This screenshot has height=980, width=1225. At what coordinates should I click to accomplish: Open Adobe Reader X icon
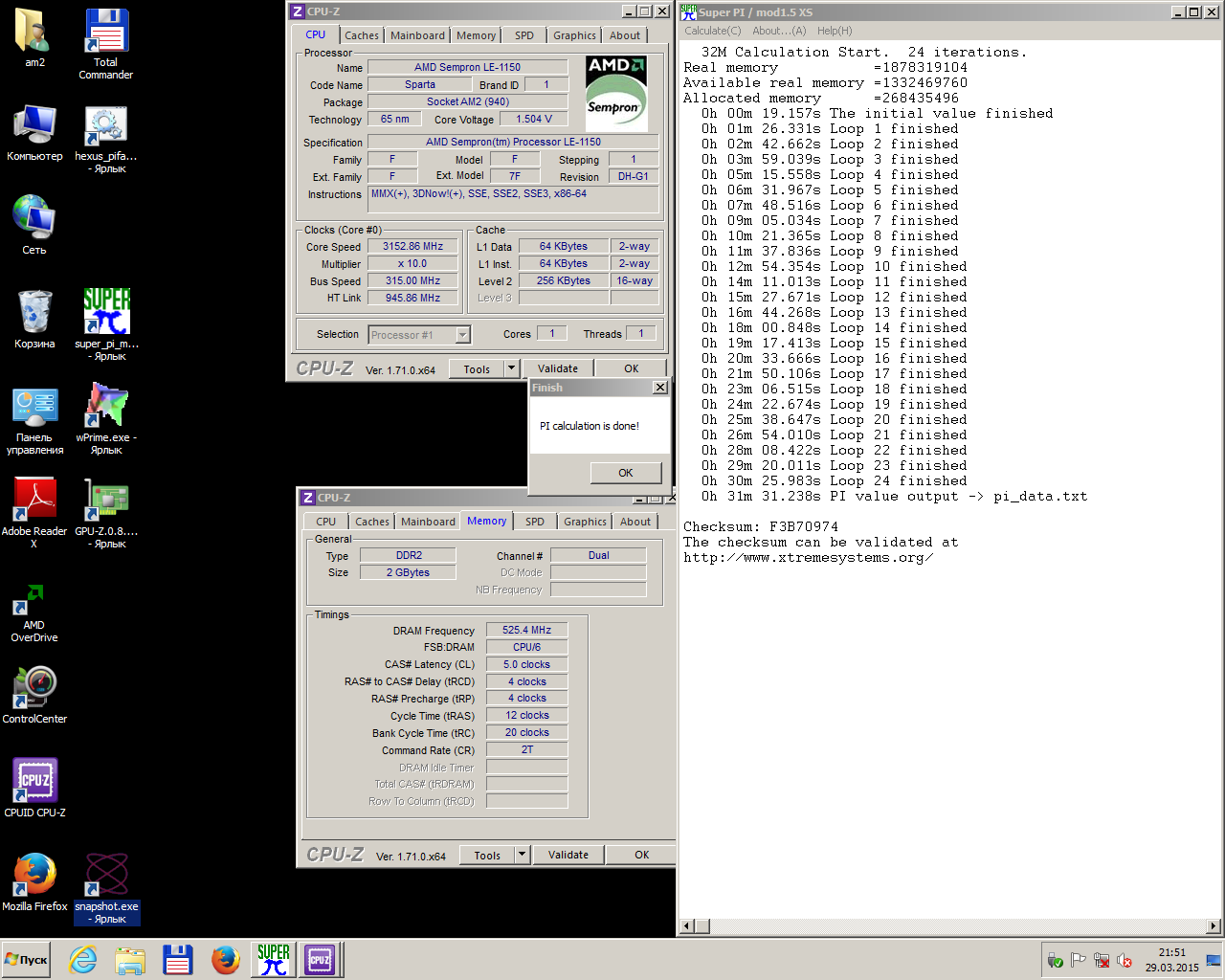pos(34,513)
